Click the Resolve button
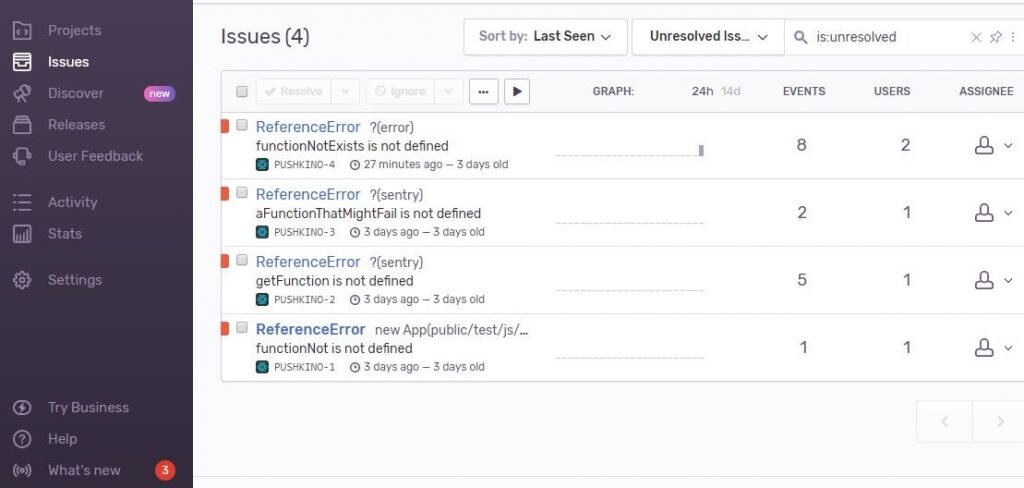 click(x=294, y=91)
